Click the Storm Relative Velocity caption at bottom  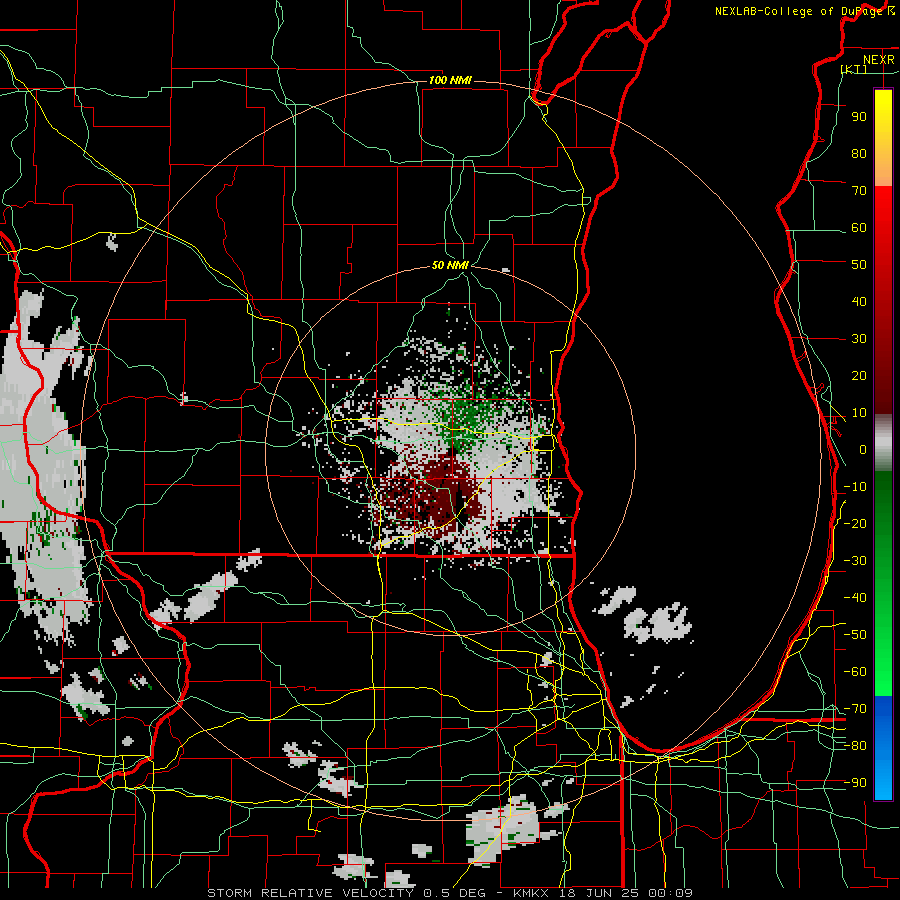pos(449,893)
